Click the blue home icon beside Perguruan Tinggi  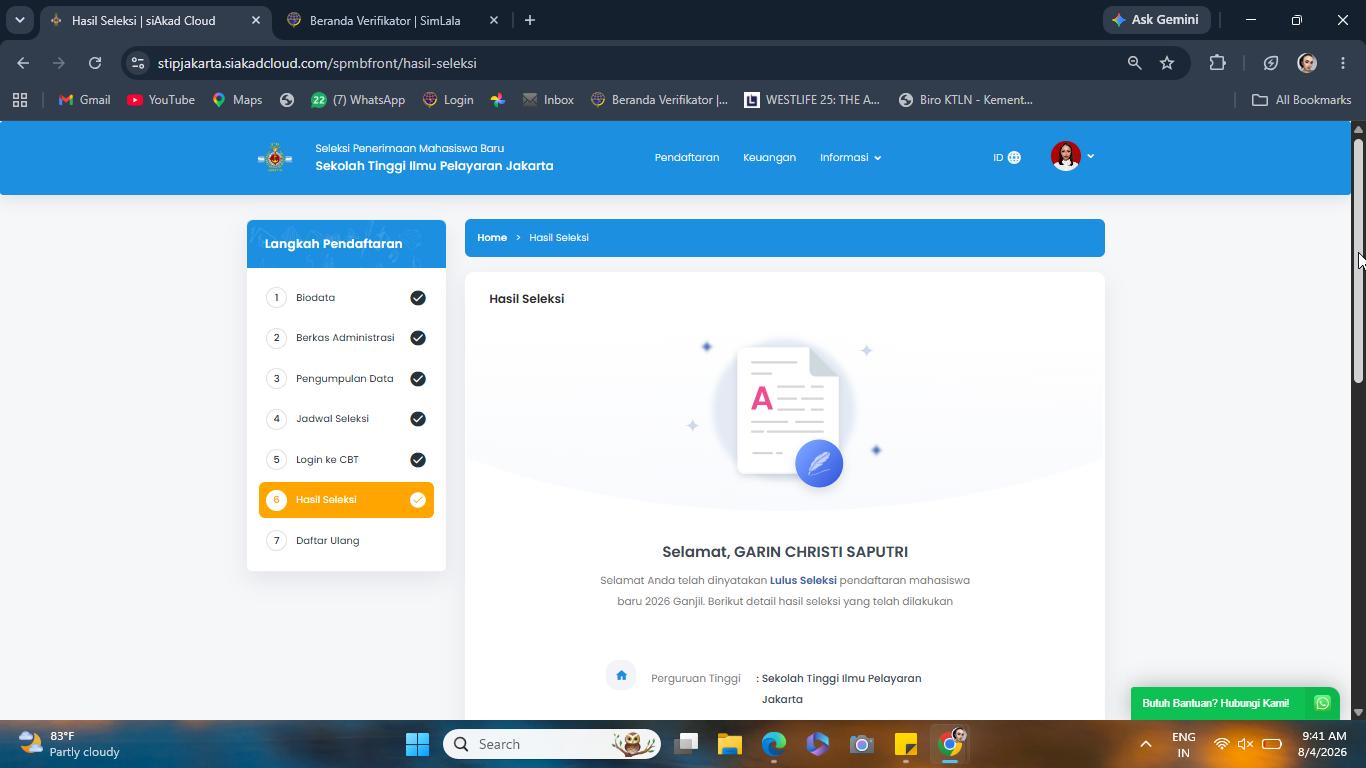621,676
